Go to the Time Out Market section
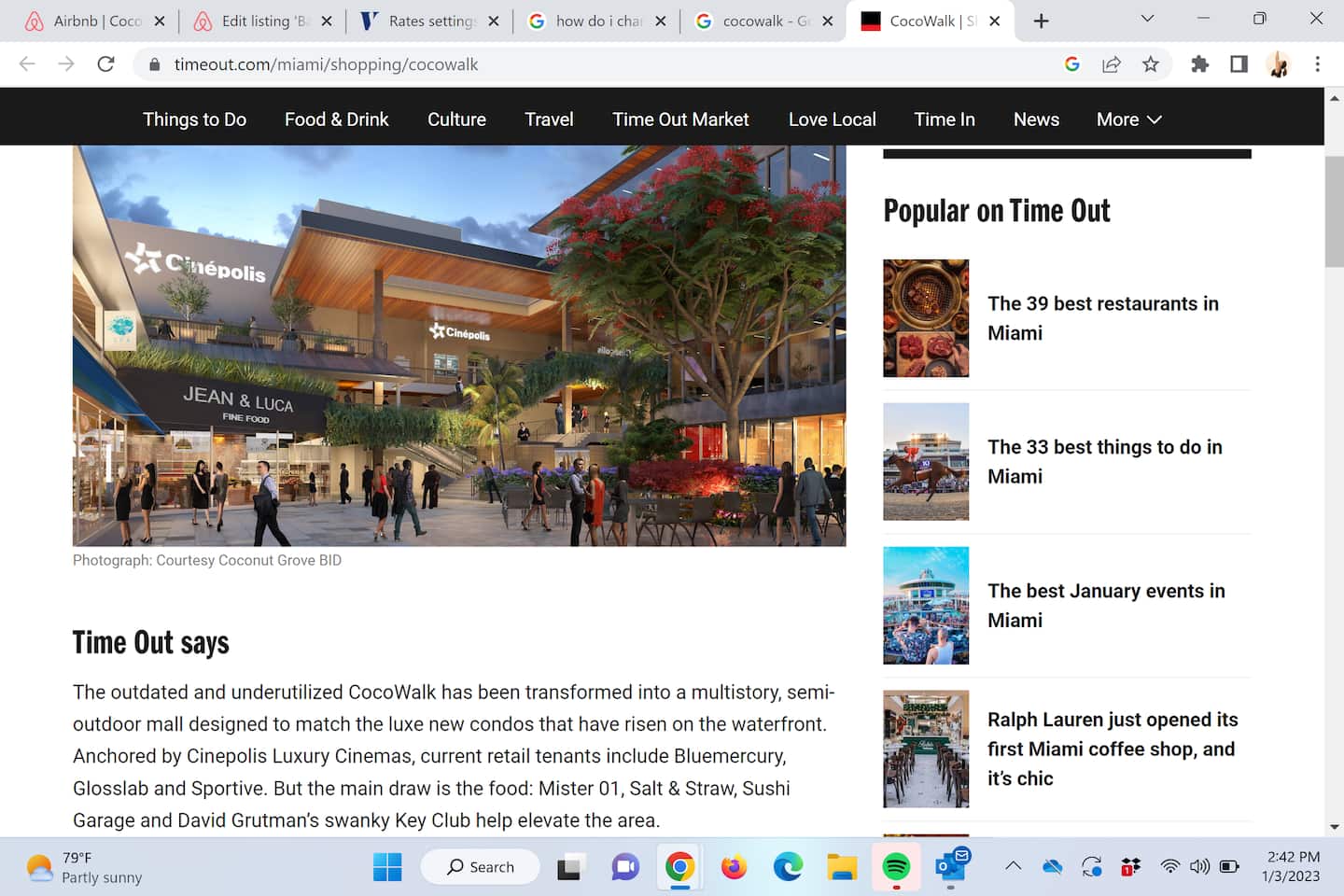The image size is (1344, 896). 680,119
